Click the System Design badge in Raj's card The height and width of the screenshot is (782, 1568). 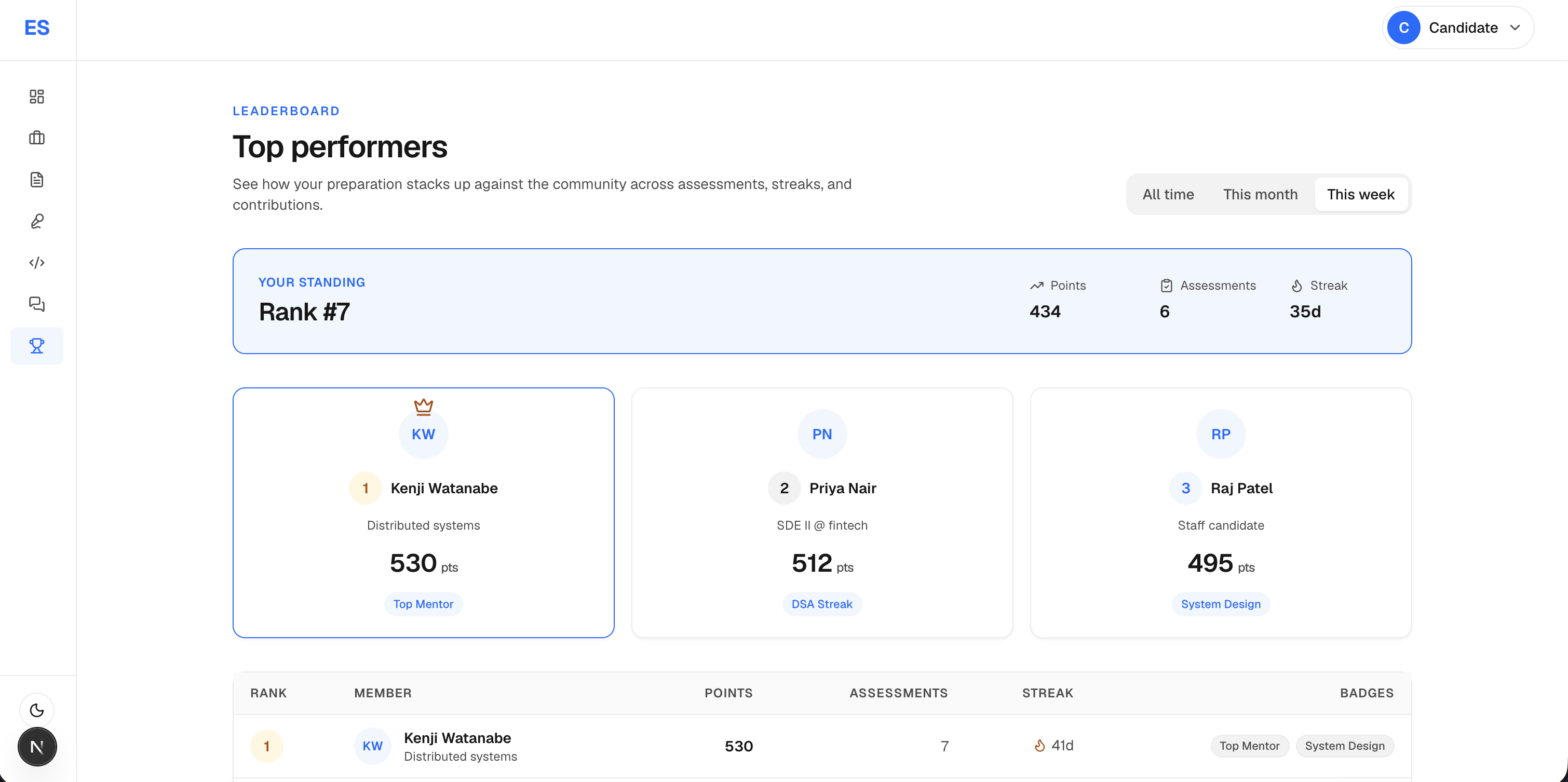tap(1221, 604)
